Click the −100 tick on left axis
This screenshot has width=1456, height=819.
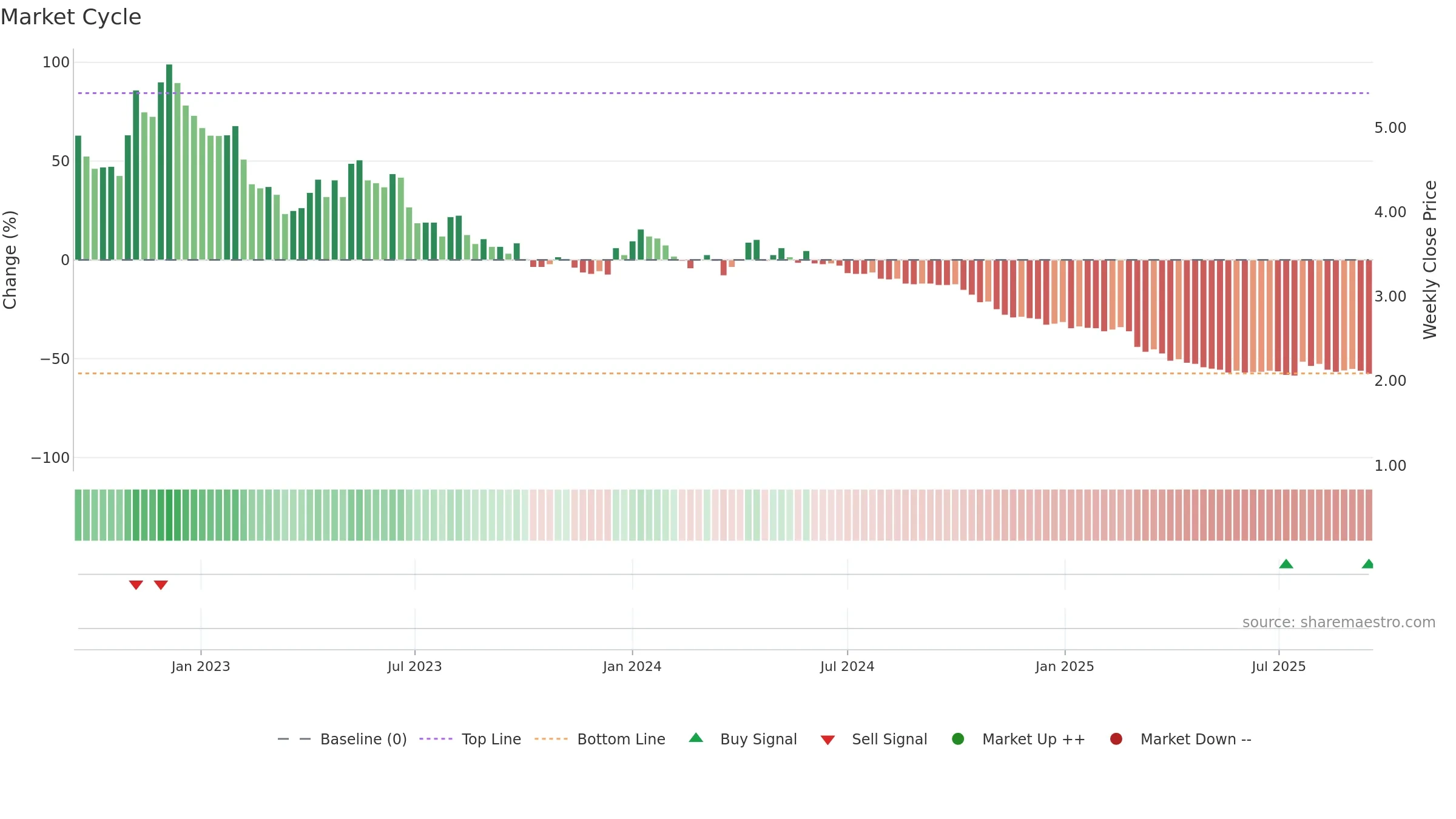coord(50,458)
